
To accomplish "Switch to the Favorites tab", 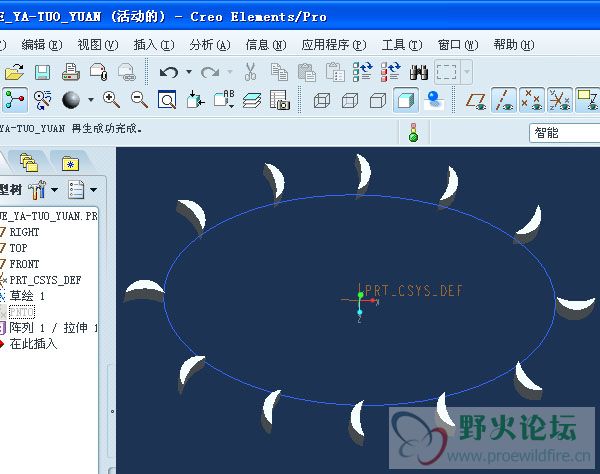I will 70,163.
